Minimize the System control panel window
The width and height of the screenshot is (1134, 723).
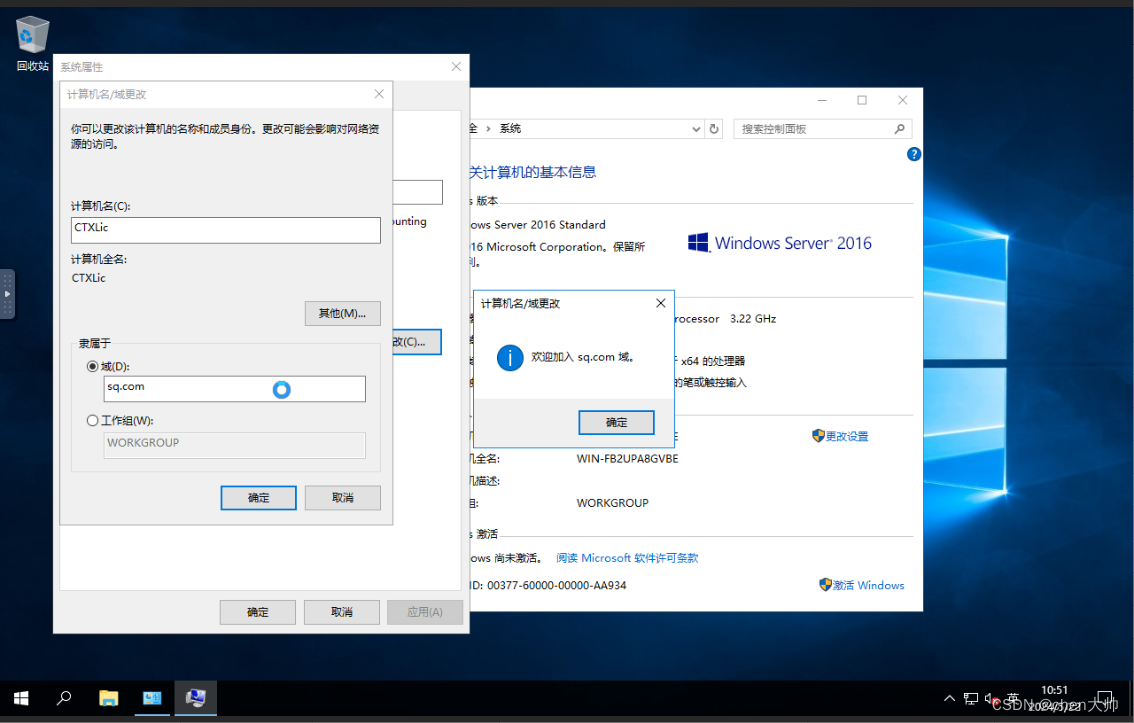pyautogui.click(x=822, y=100)
